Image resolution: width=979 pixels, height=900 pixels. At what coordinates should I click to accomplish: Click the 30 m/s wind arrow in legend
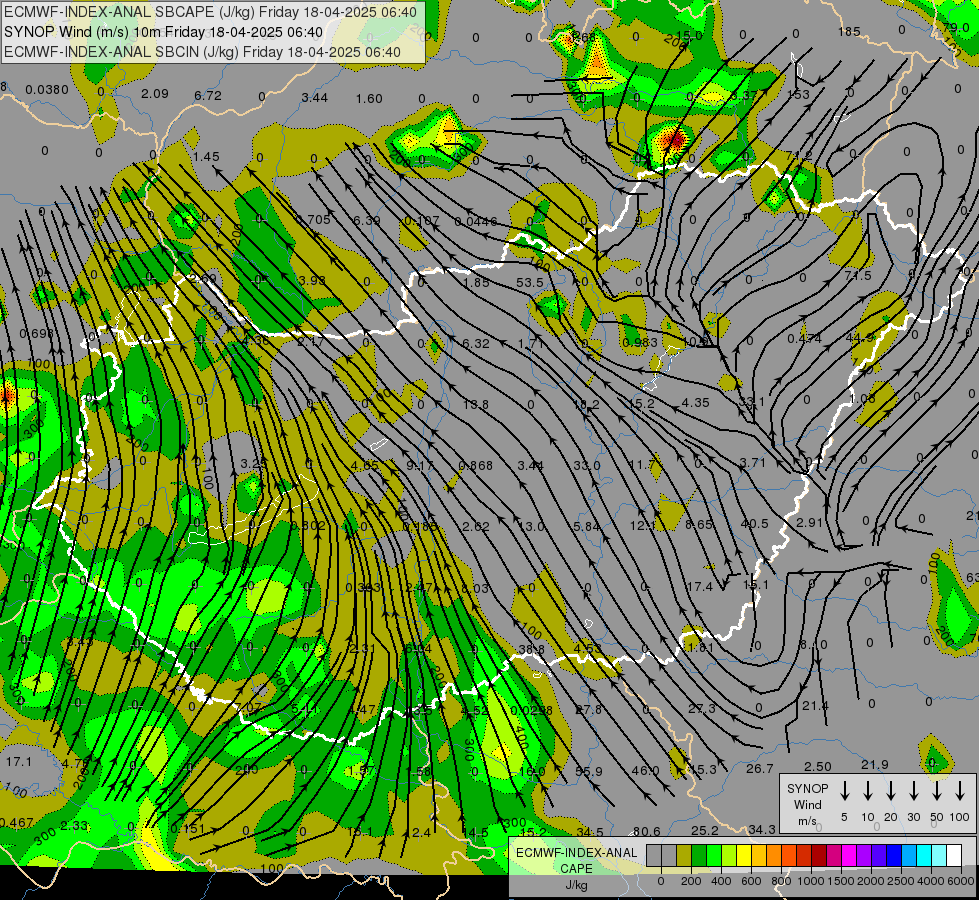pos(913,791)
